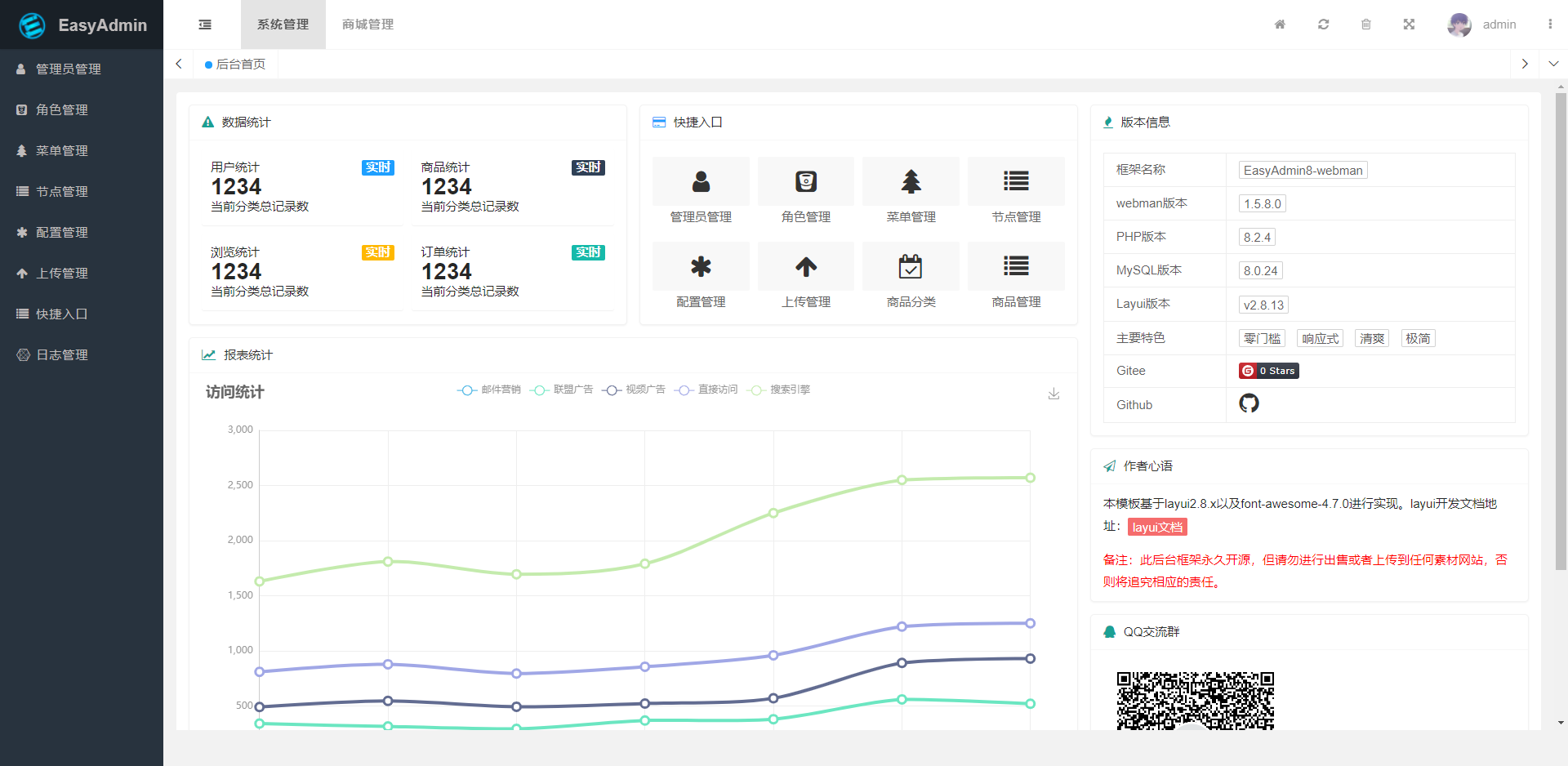
Task: Open 菜单管理 in the sidebar
Action: 82,151
